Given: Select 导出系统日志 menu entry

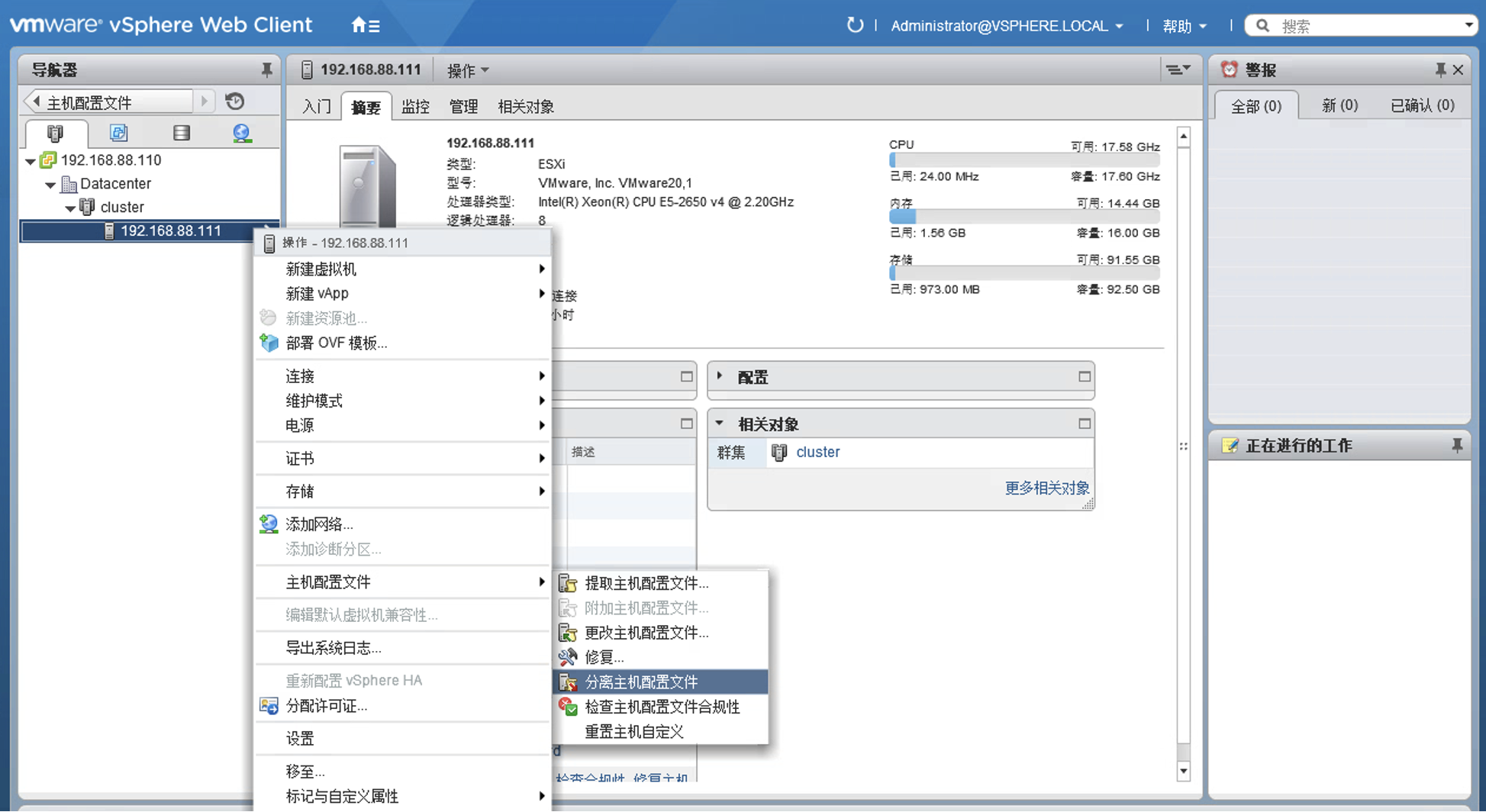Looking at the screenshot, I should (x=402, y=648).
